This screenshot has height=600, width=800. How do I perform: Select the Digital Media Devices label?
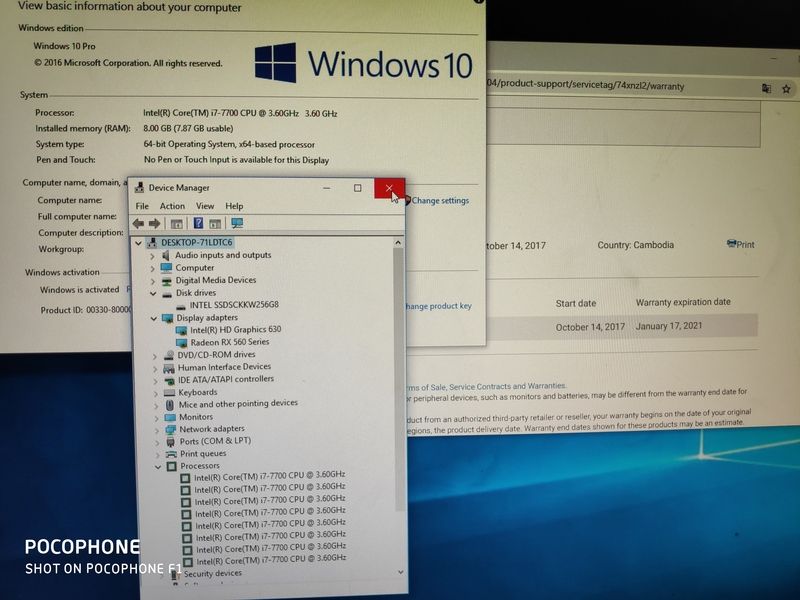point(216,280)
